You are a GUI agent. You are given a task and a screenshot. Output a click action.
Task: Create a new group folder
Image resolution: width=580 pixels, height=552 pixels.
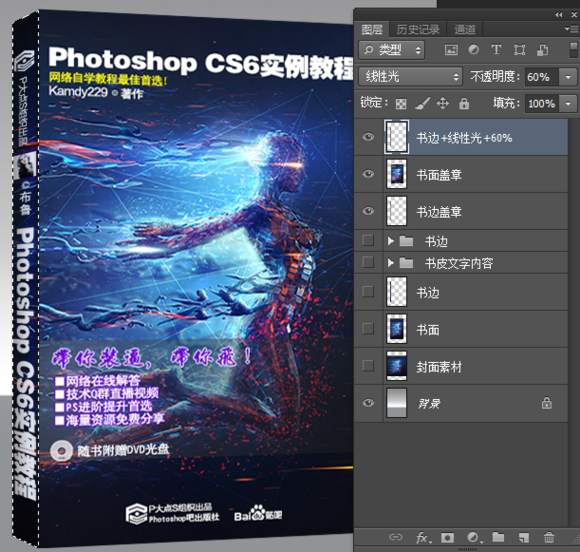[498, 537]
